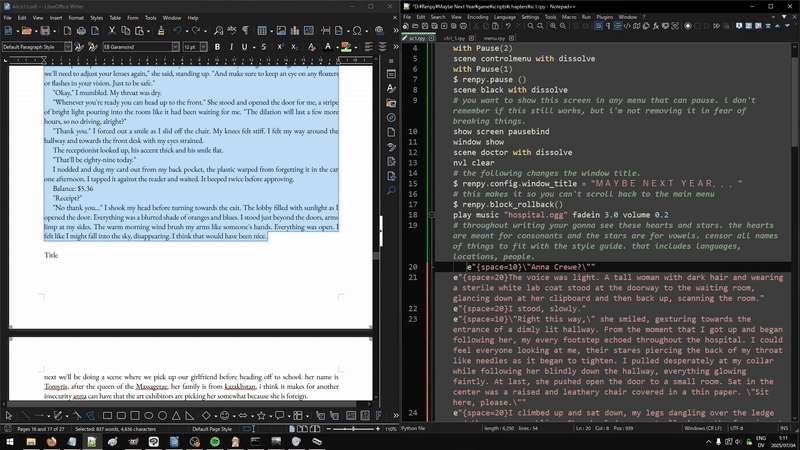Image resolution: width=800 pixels, height=450 pixels.
Task: Toggle automatic spell check abc icon
Action: 232,31
